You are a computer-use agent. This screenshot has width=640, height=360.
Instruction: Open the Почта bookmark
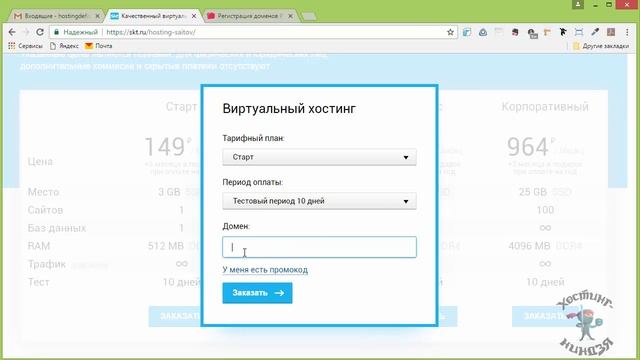(98, 46)
